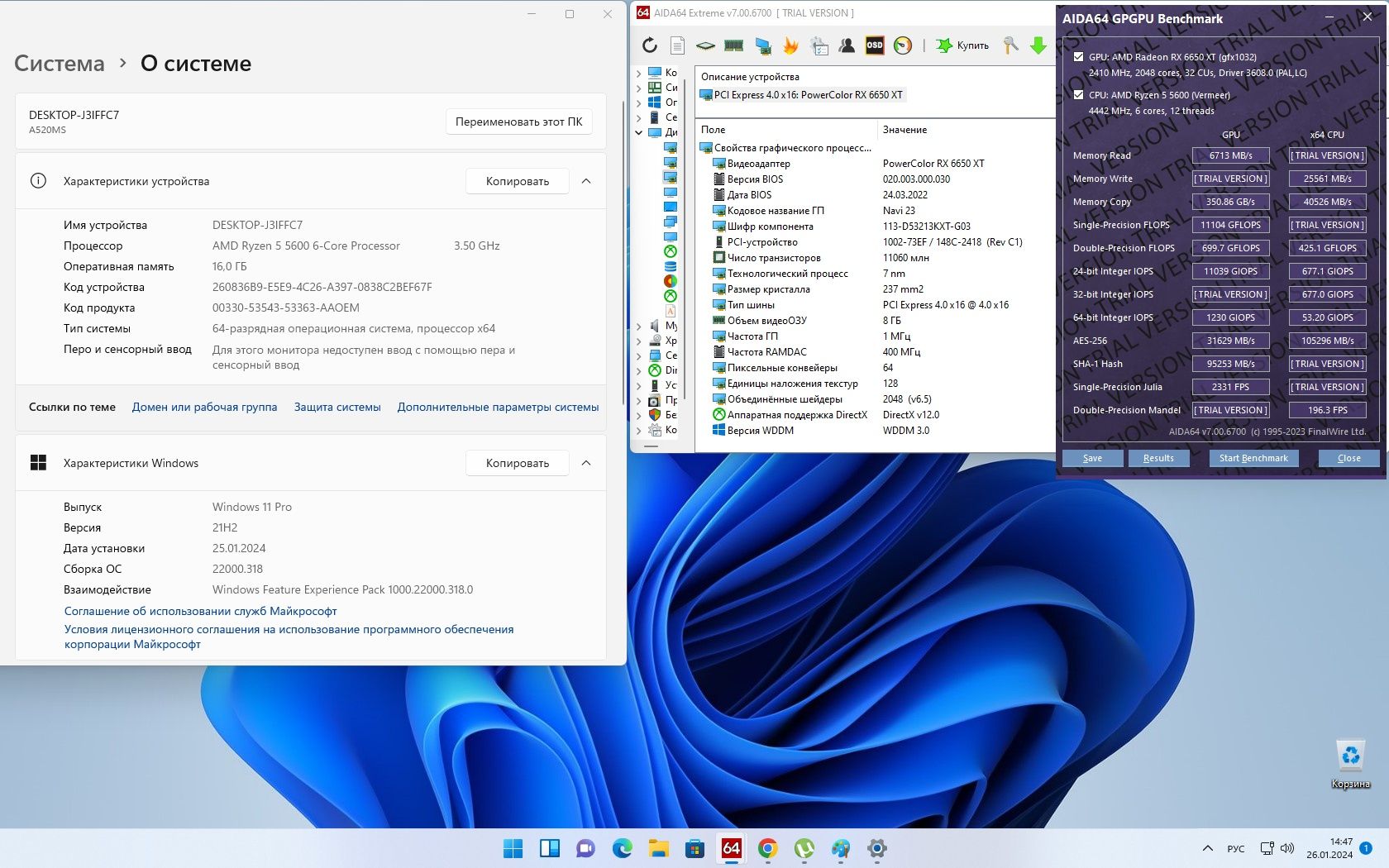Uncheck the CPU AMD Ryzen 5 5600 checkbox
1389x868 pixels.
[1078, 95]
